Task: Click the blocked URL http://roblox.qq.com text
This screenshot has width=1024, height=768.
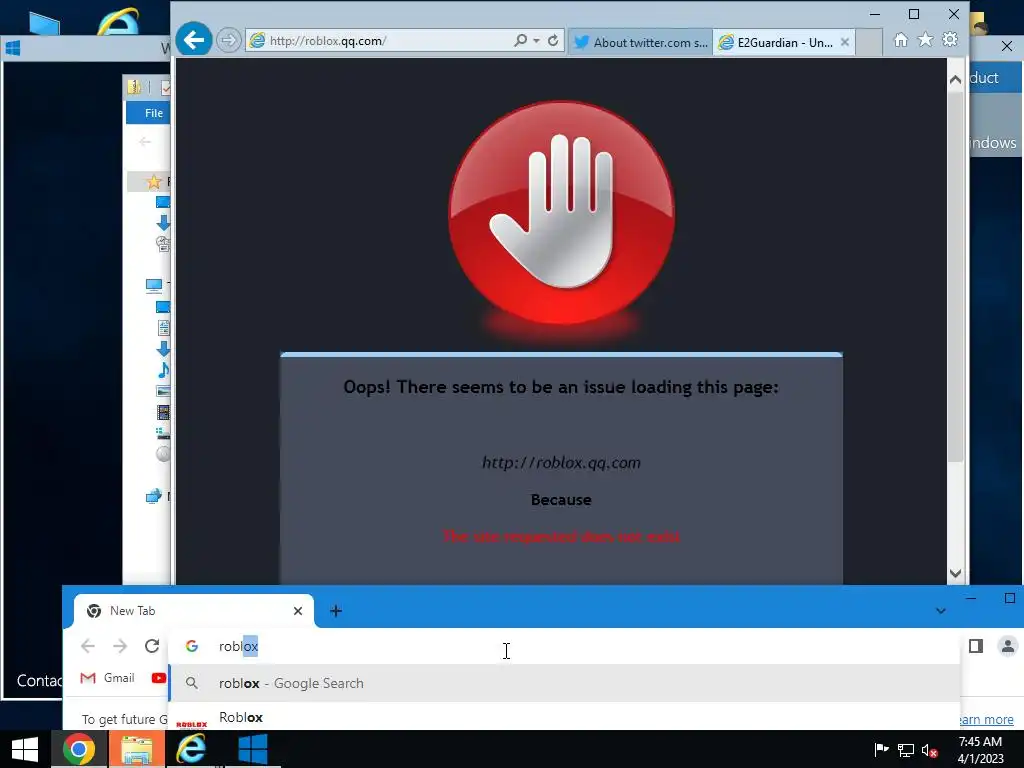Action: 561,463
